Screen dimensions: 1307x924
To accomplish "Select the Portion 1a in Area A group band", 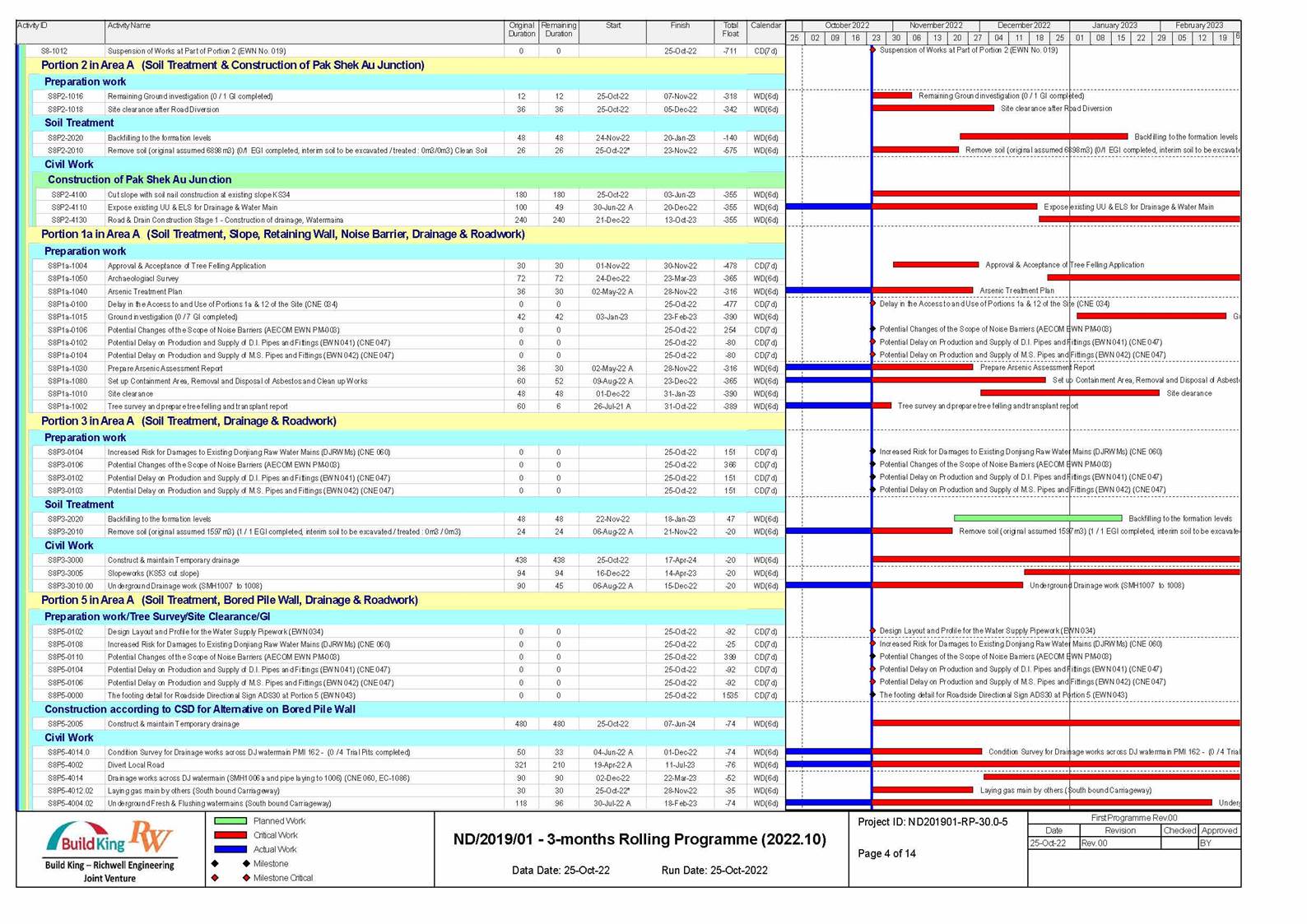I will (407, 234).
